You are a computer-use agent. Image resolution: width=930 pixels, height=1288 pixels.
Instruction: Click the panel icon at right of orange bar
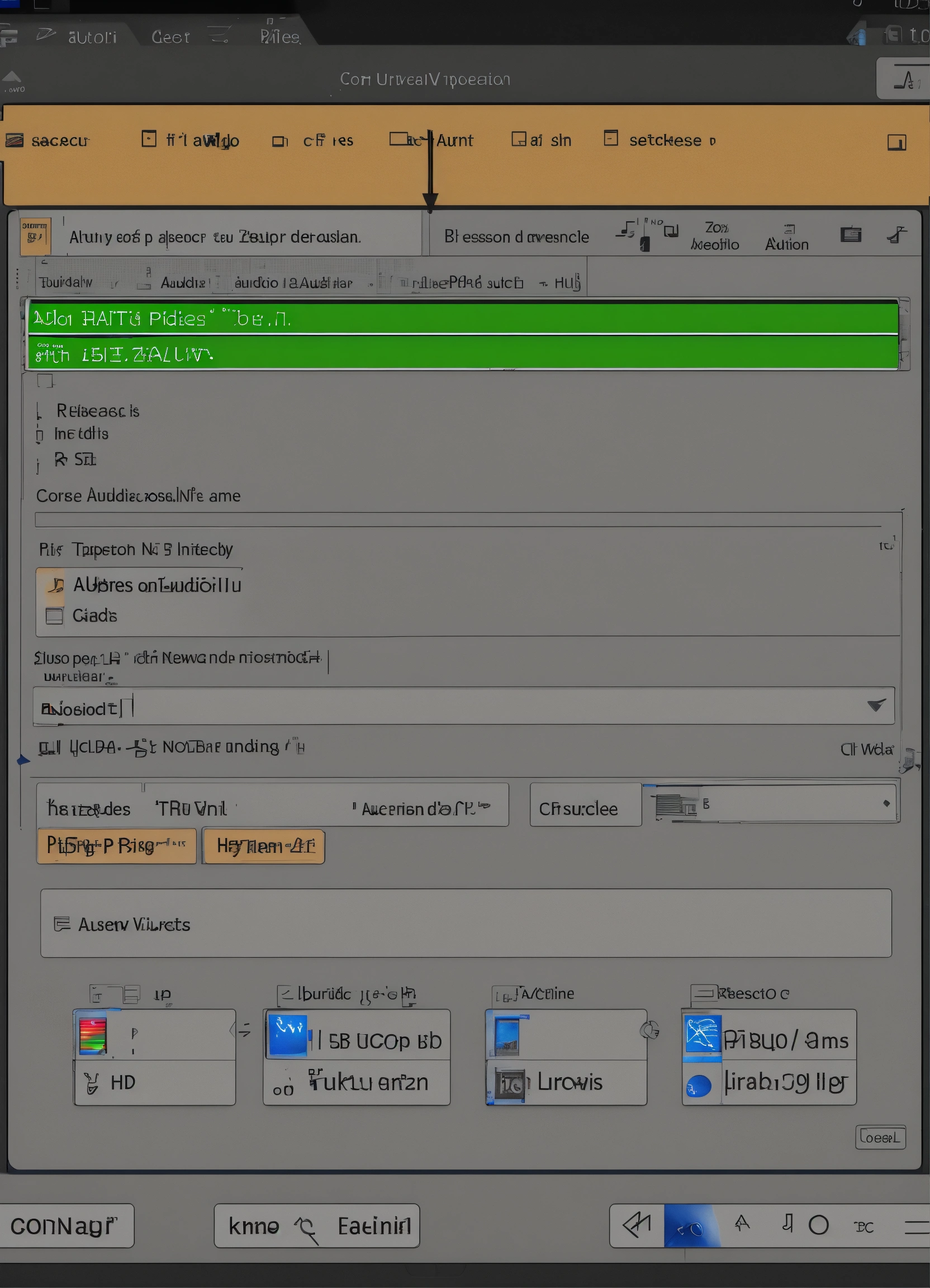coord(896,142)
